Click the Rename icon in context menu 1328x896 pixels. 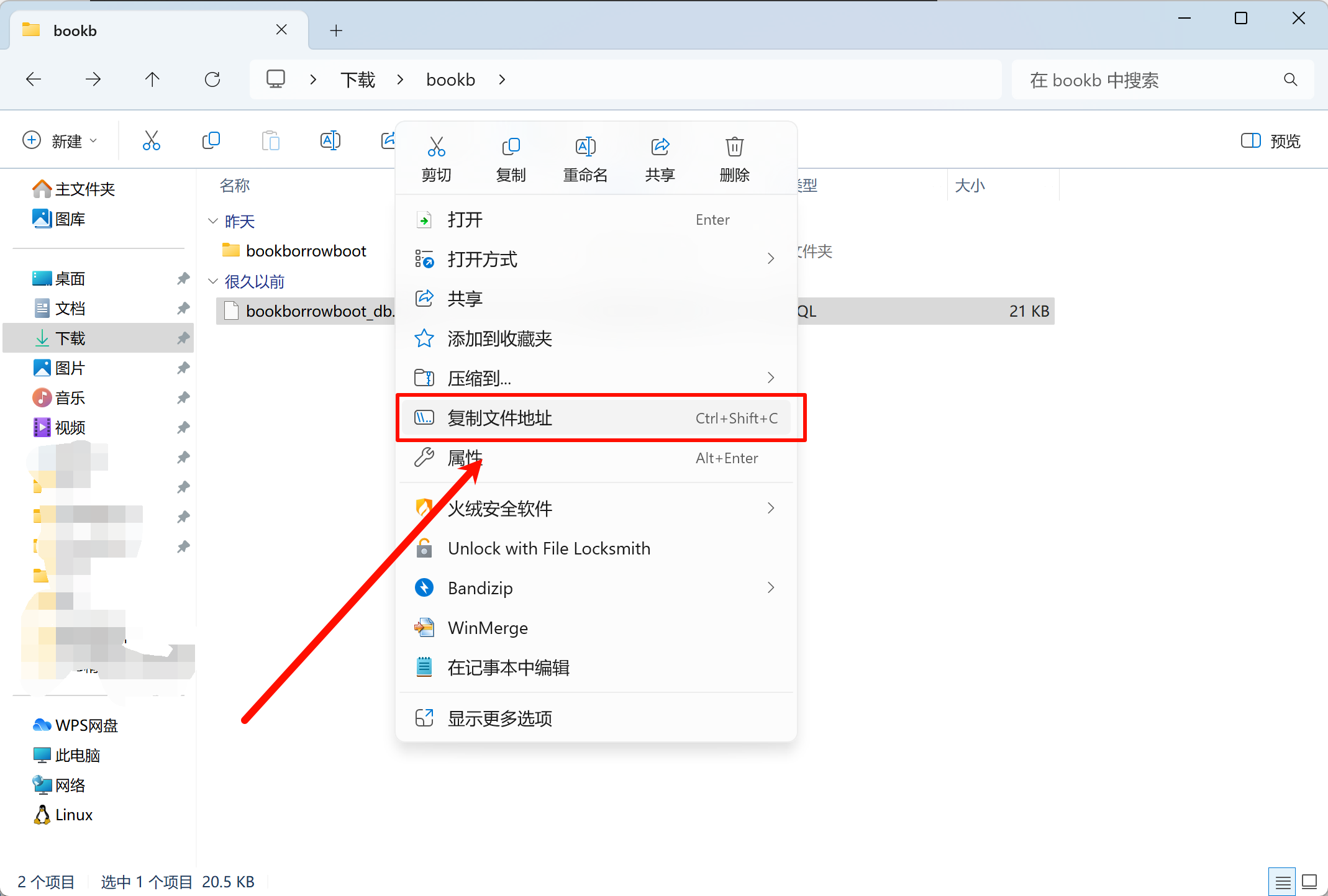coord(585,147)
